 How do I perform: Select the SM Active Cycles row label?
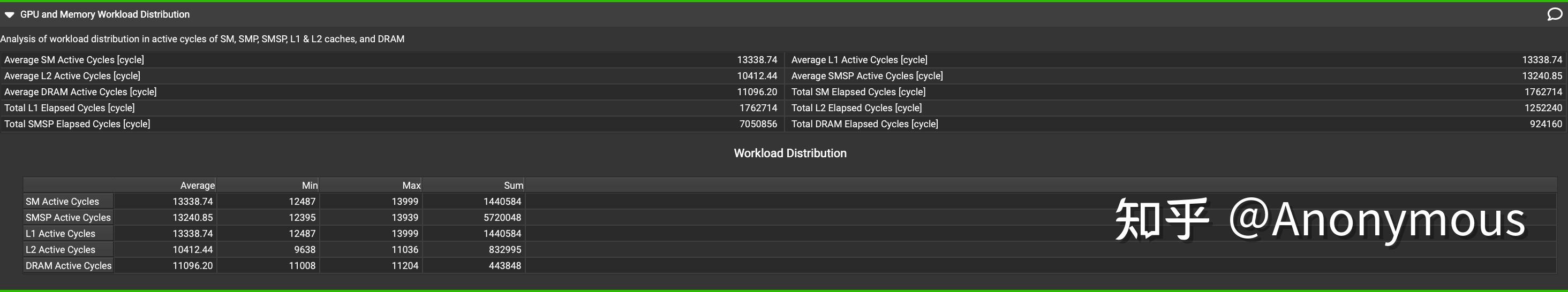click(x=62, y=202)
